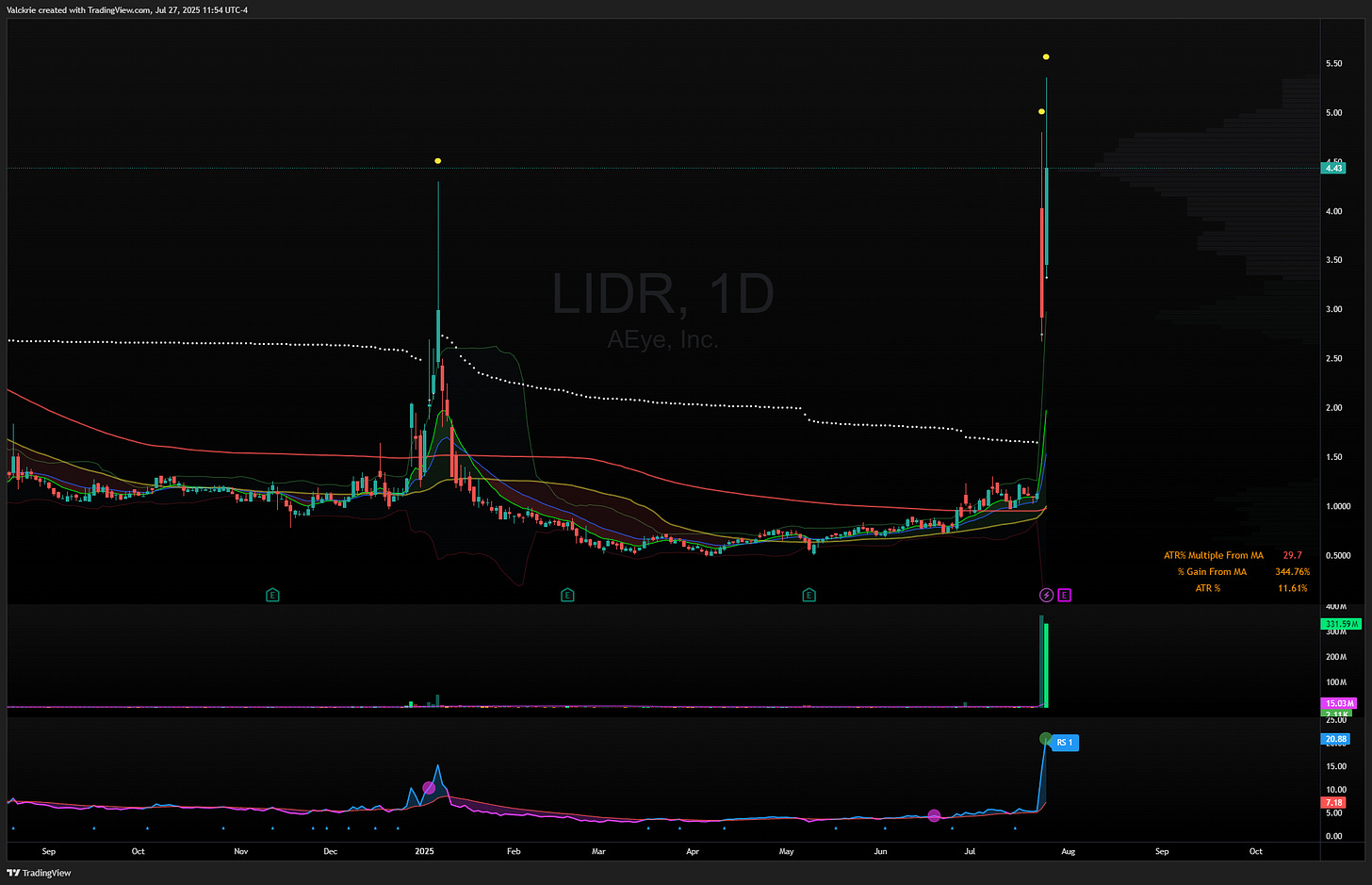The width and height of the screenshot is (1372, 885).
Task: Click the 1.0000 price axis label
Action: tap(1338, 506)
